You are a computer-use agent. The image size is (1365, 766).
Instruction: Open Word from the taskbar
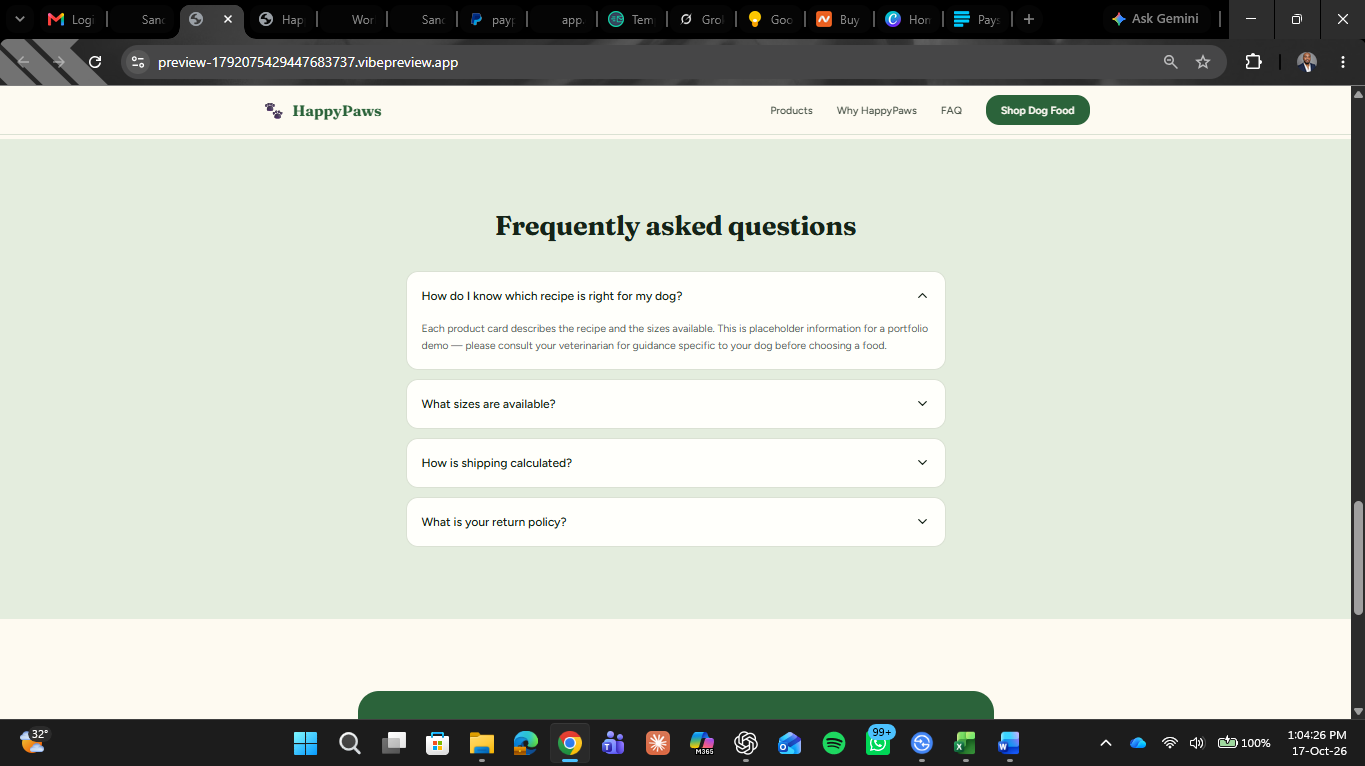tap(1009, 743)
